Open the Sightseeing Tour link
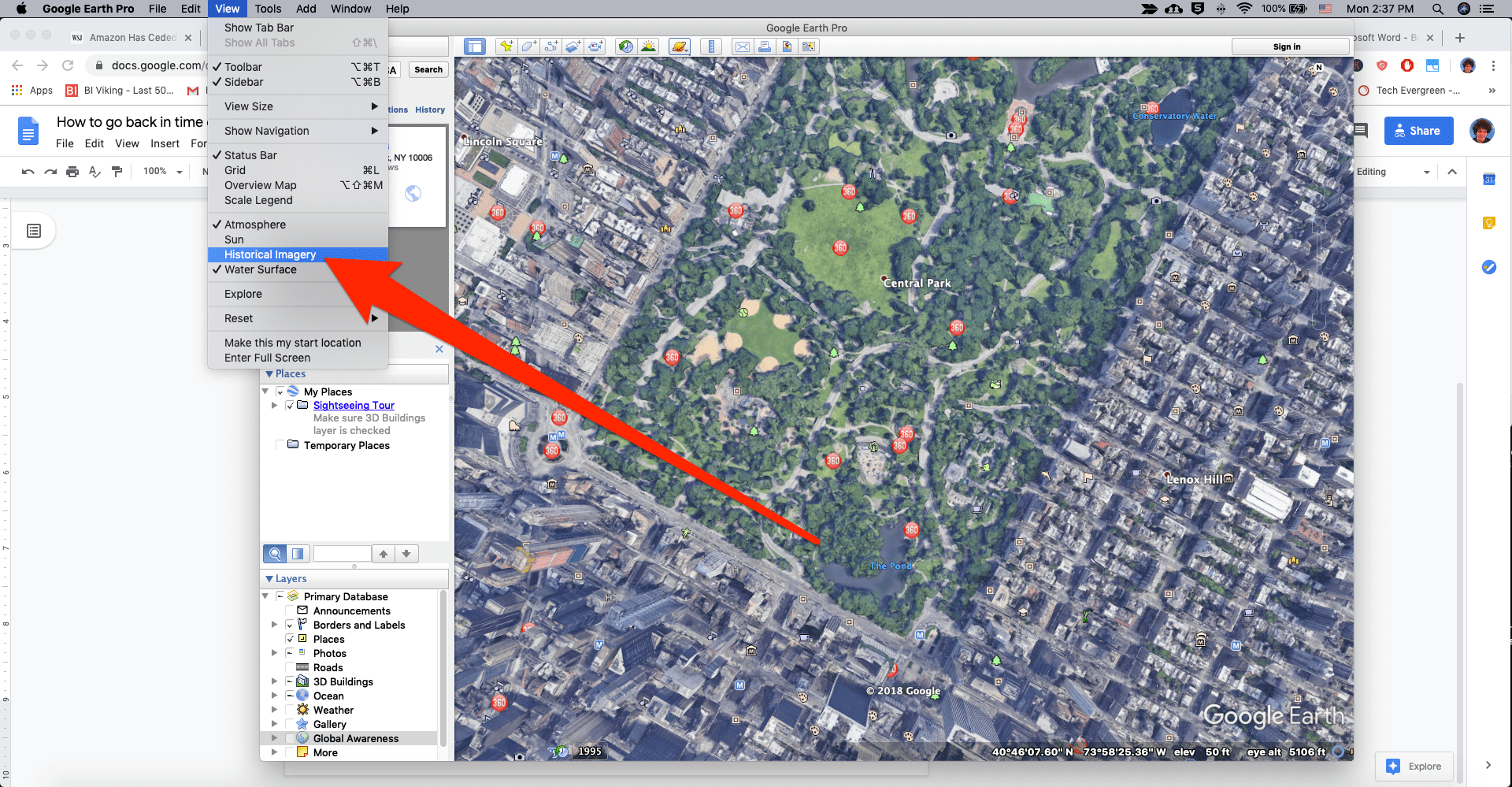The width and height of the screenshot is (1512, 787). click(354, 405)
